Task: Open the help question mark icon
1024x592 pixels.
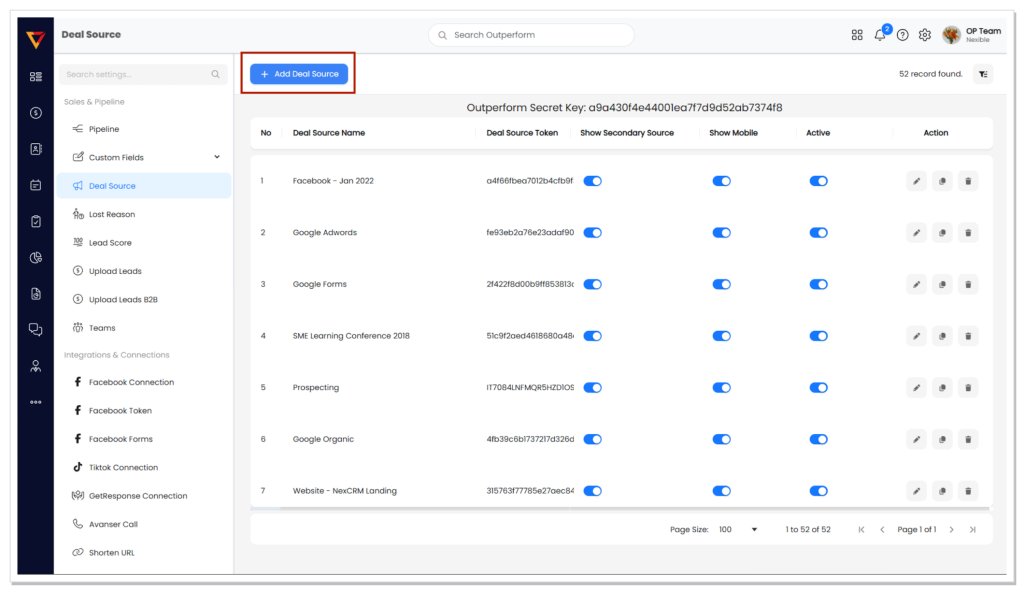Action: click(903, 35)
